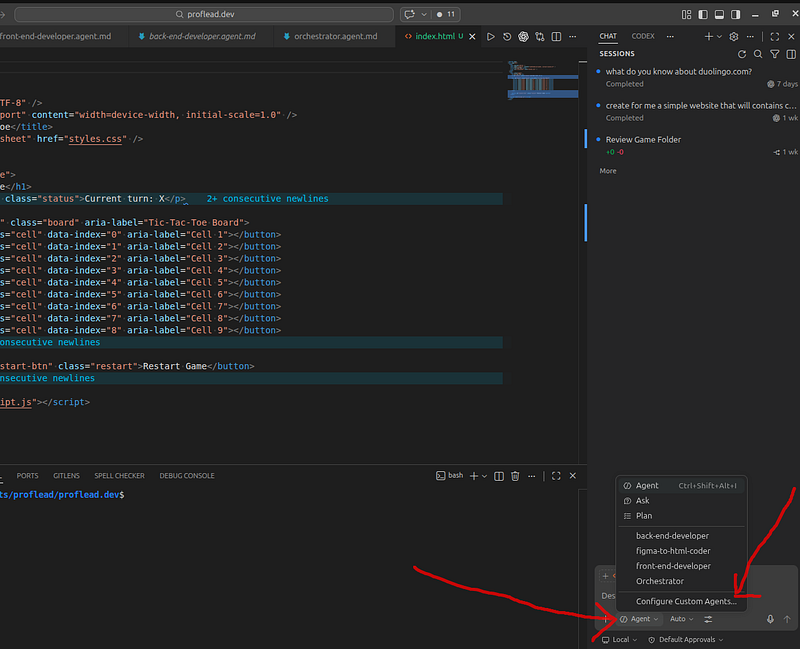Kill terminal with trash icon
Viewport: 800px width, 649px height.
tap(515, 476)
